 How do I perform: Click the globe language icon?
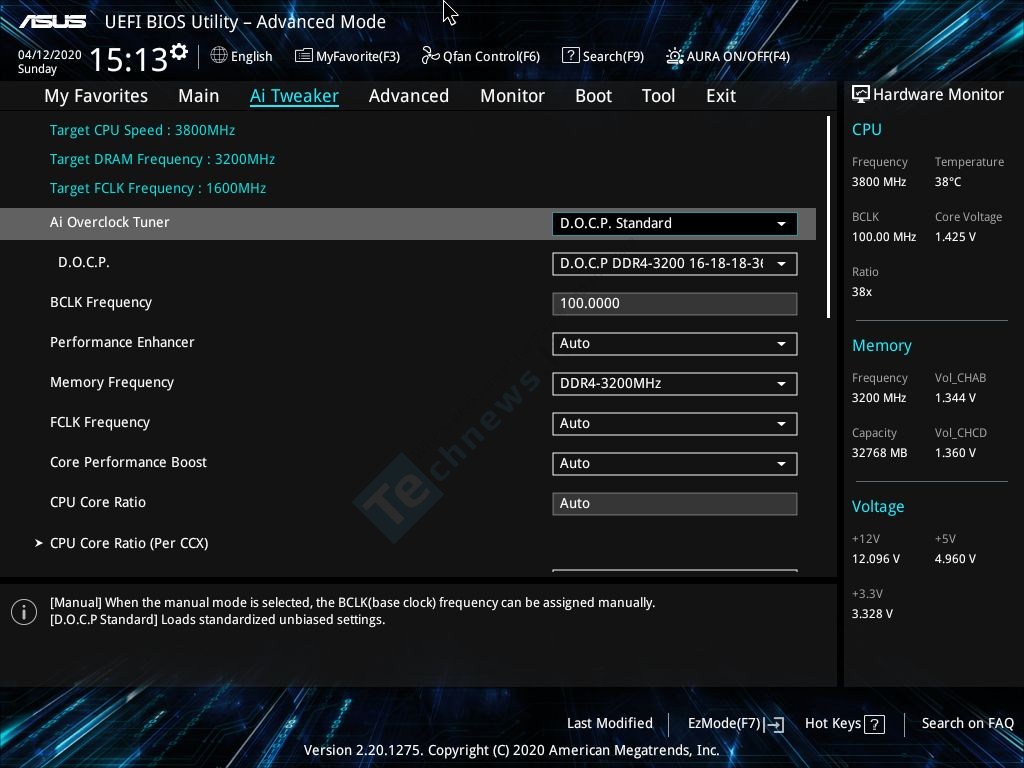click(219, 56)
